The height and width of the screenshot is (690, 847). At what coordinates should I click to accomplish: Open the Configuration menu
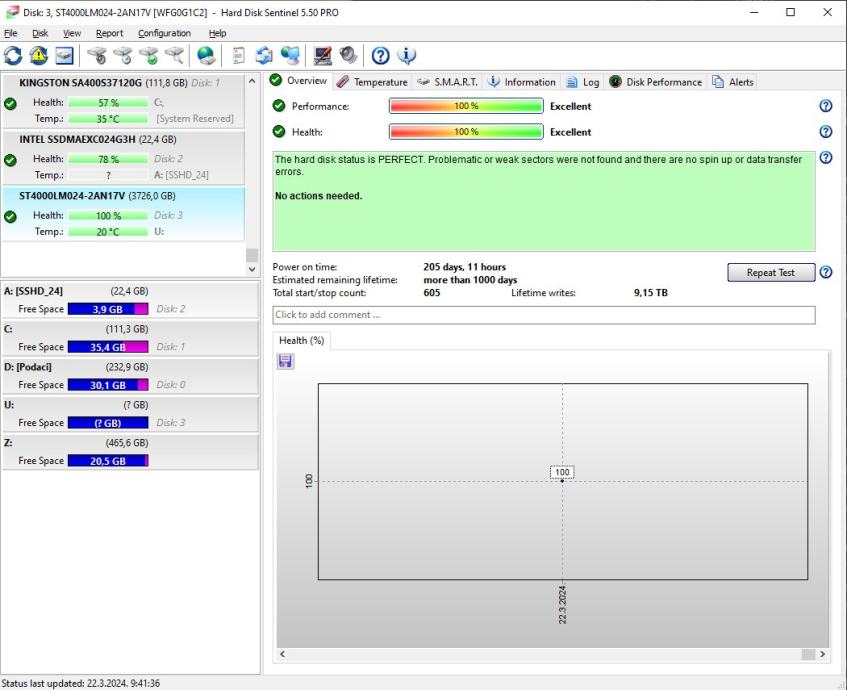tap(164, 33)
